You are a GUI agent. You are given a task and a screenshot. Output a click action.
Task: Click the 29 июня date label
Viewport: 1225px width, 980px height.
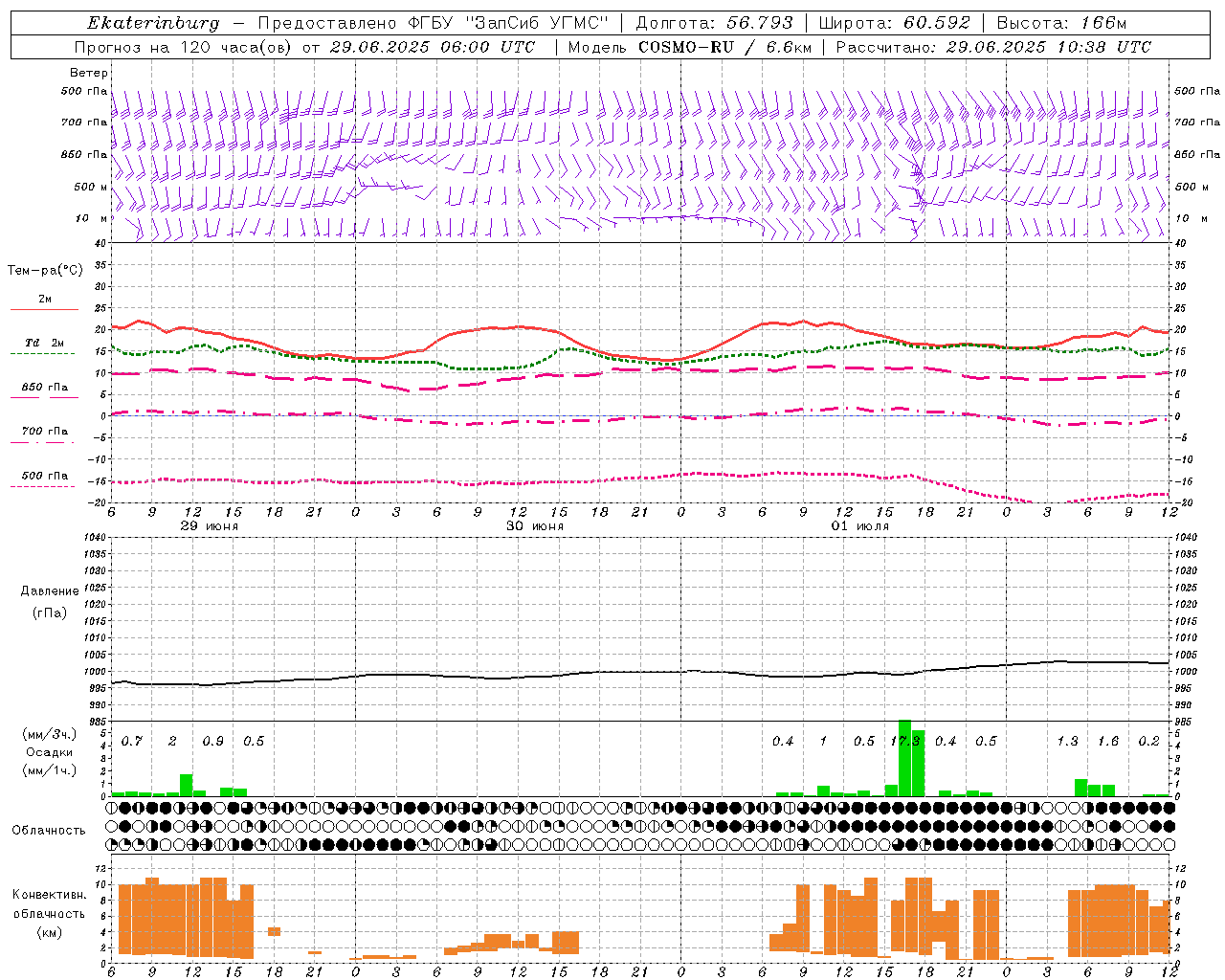[210, 526]
